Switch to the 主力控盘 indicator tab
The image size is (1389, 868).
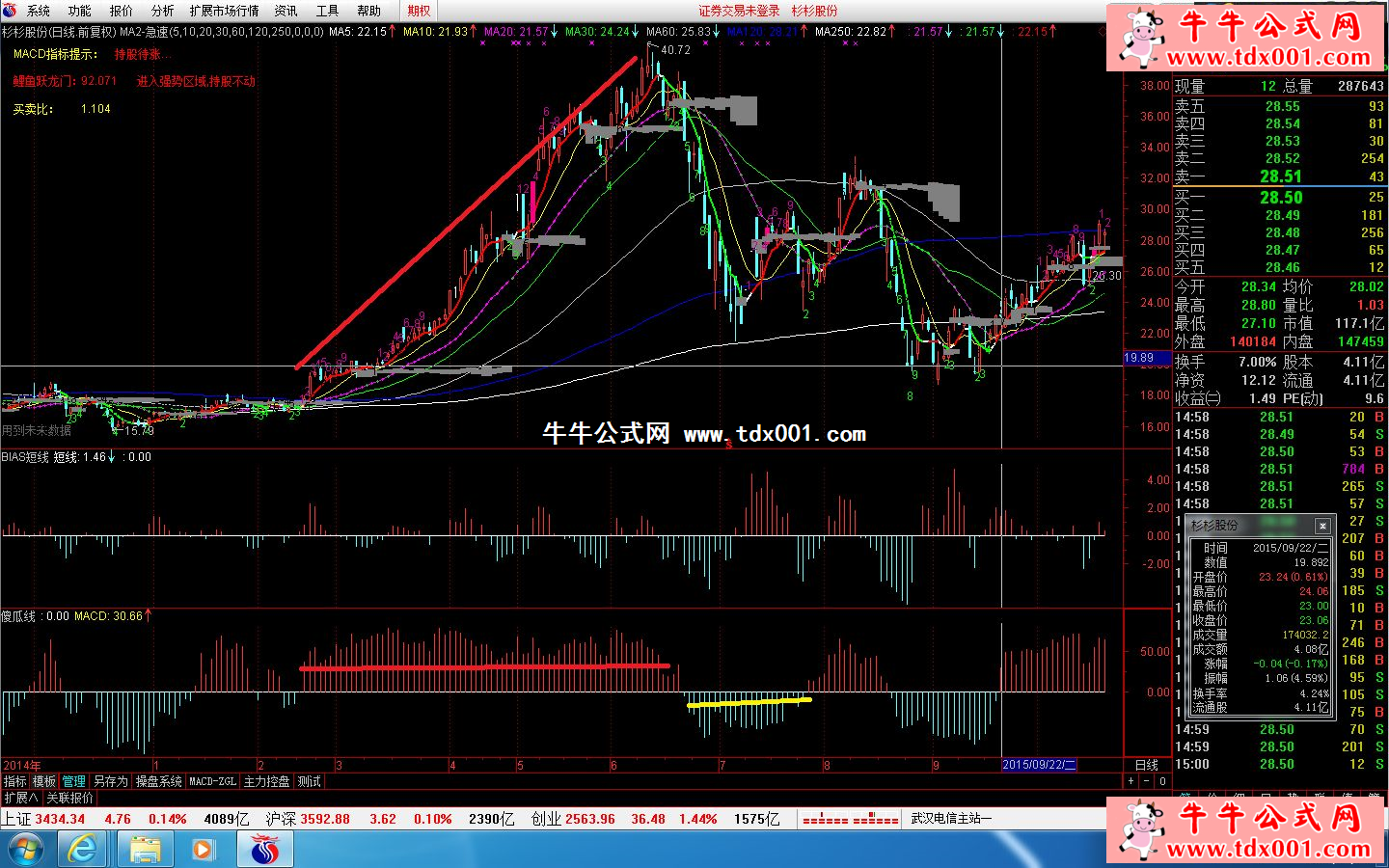pyautogui.click(x=266, y=781)
